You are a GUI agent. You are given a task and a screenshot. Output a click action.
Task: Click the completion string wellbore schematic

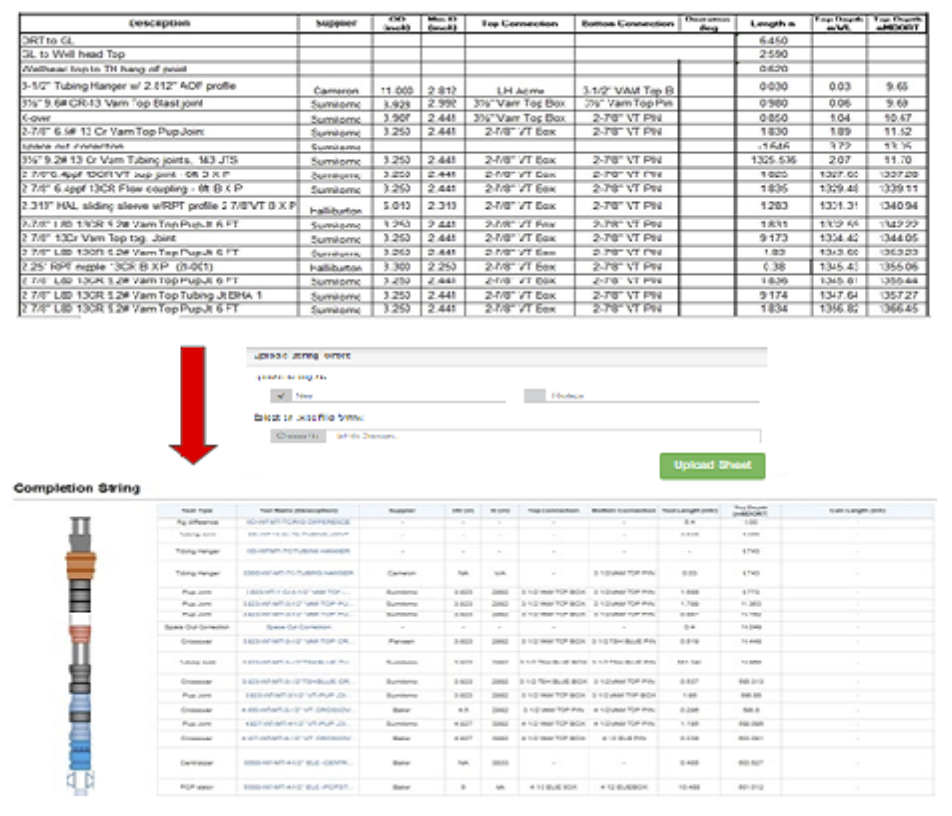(80, 656)
